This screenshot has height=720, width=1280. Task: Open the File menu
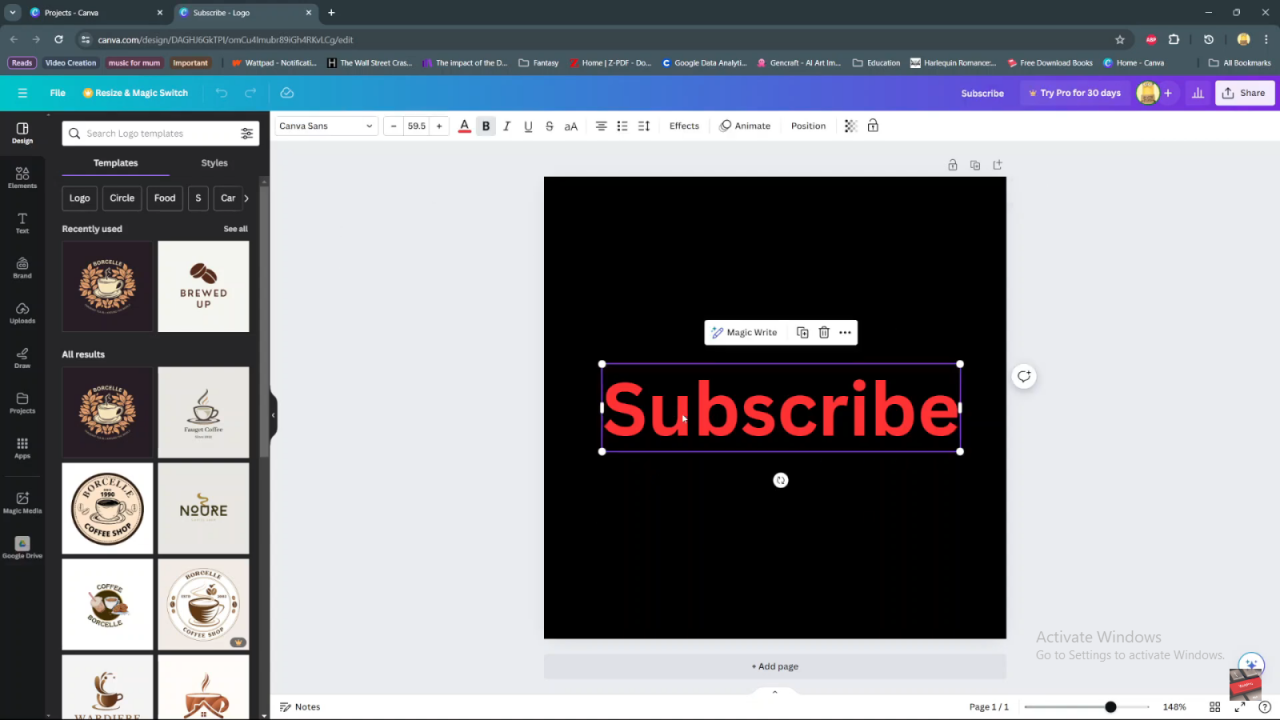click(58, 93)
